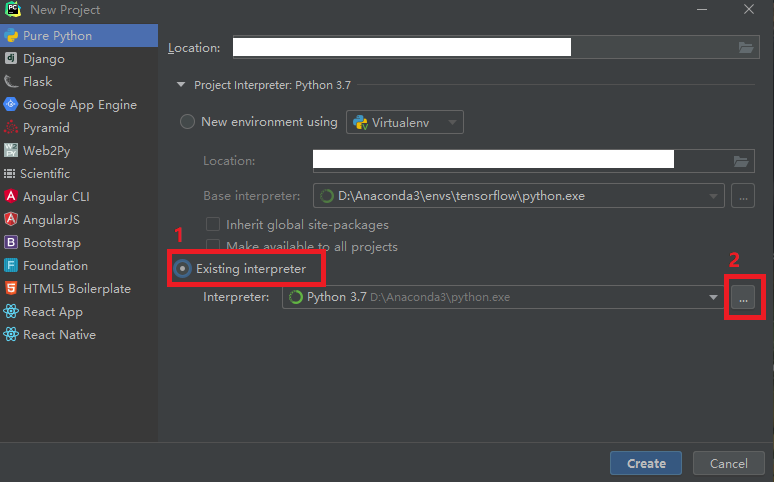Screen dimensions: 774x482
Task: Select Pure Python project type
Action: [x=79, y=36]
